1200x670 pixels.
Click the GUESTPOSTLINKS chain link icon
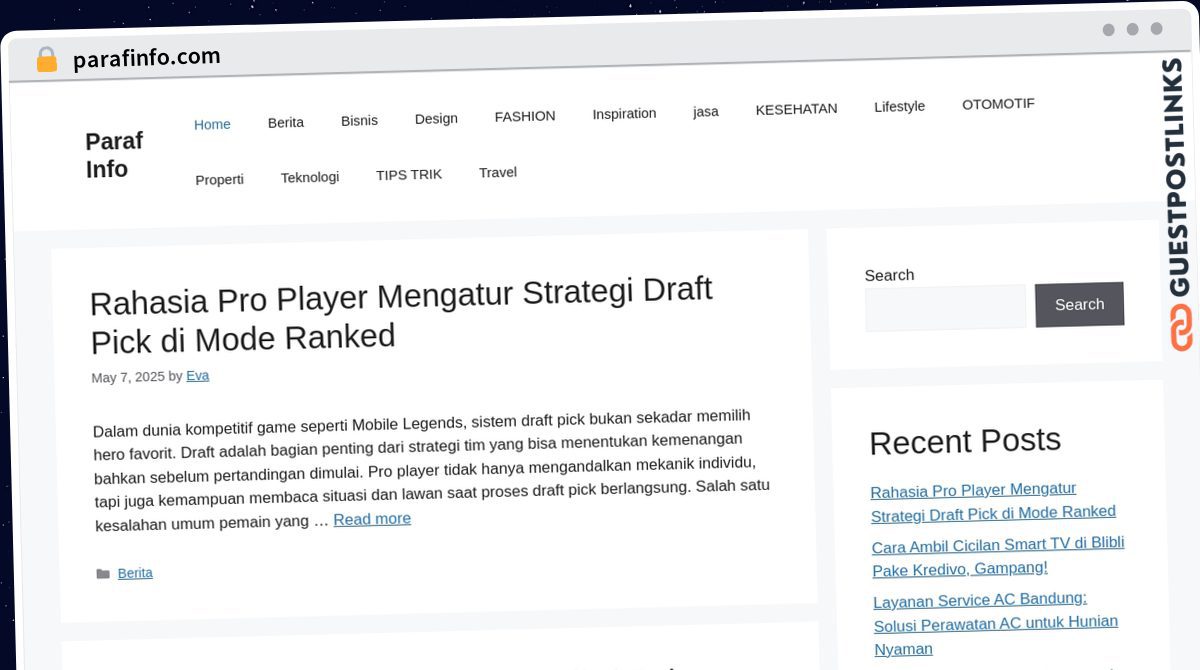tap(1181, 327)
